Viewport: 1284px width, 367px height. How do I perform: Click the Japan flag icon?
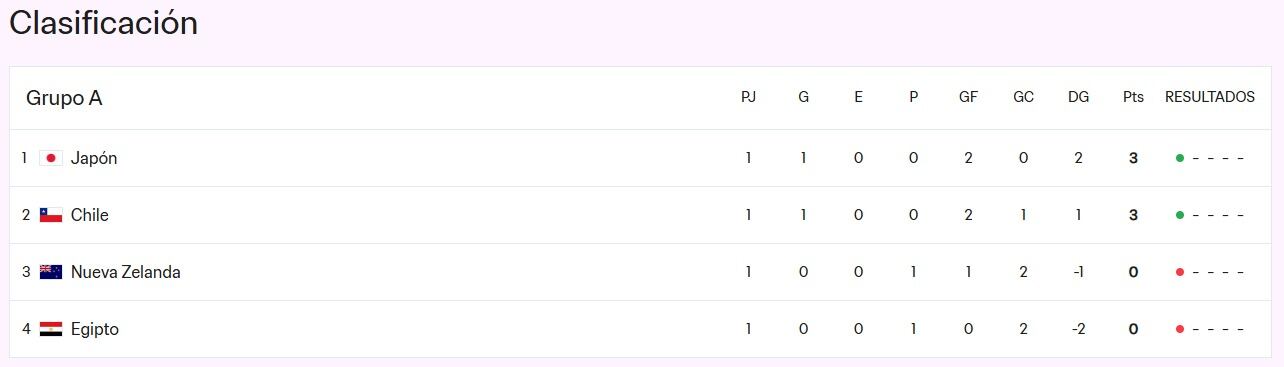click(51, 158)
